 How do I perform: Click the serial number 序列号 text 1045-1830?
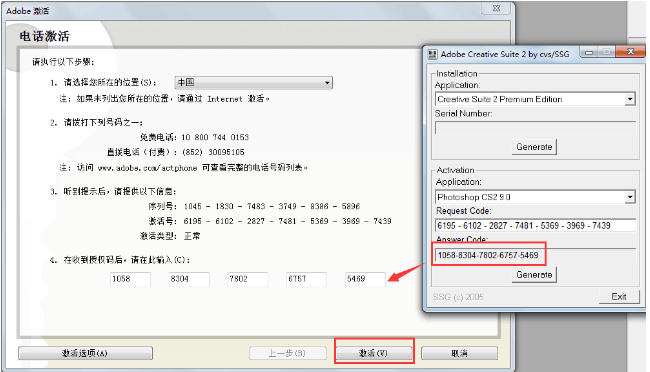coord(272,206)
